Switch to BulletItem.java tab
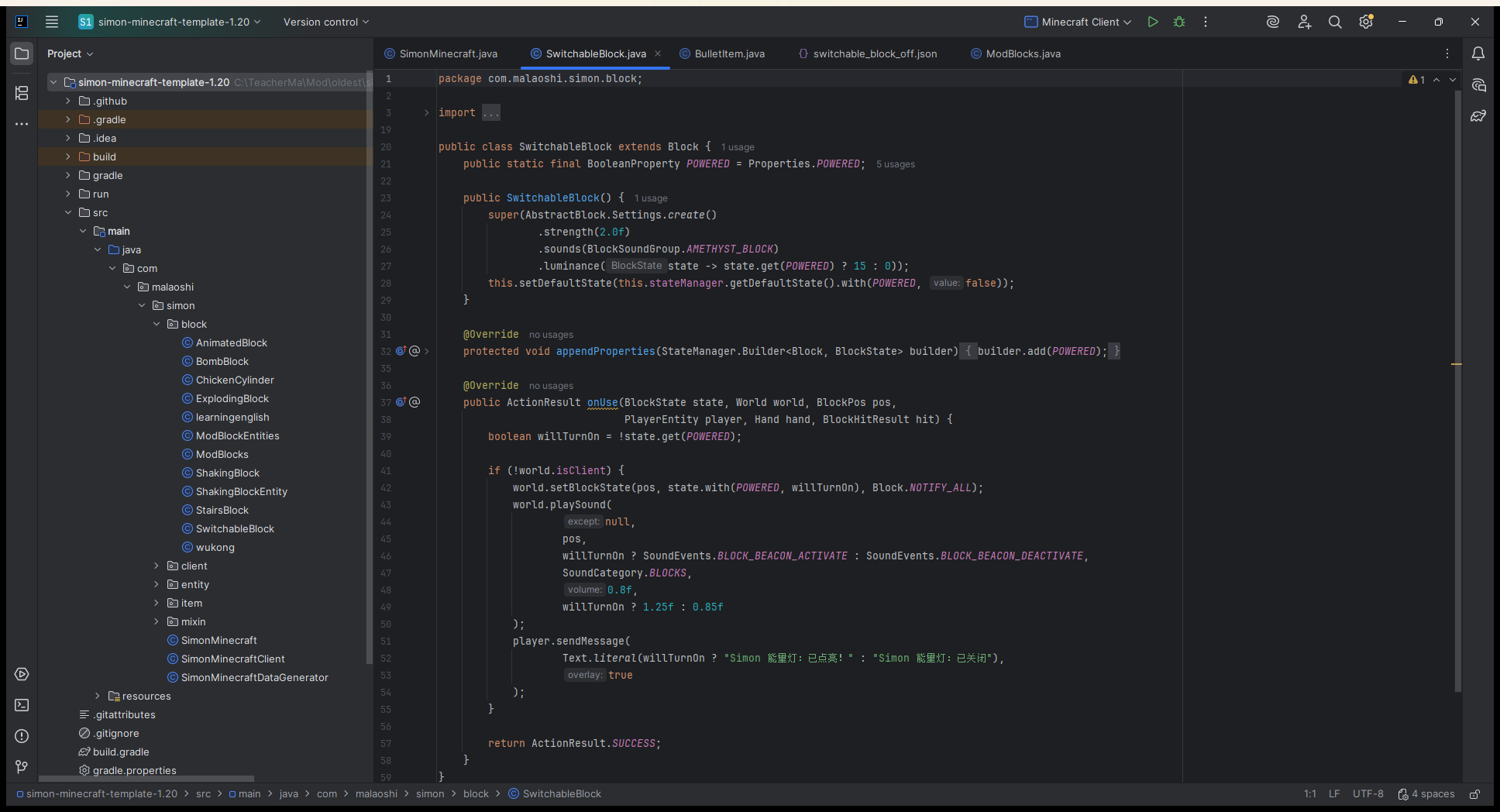The image size is (1500, 812). click(722, 53)
